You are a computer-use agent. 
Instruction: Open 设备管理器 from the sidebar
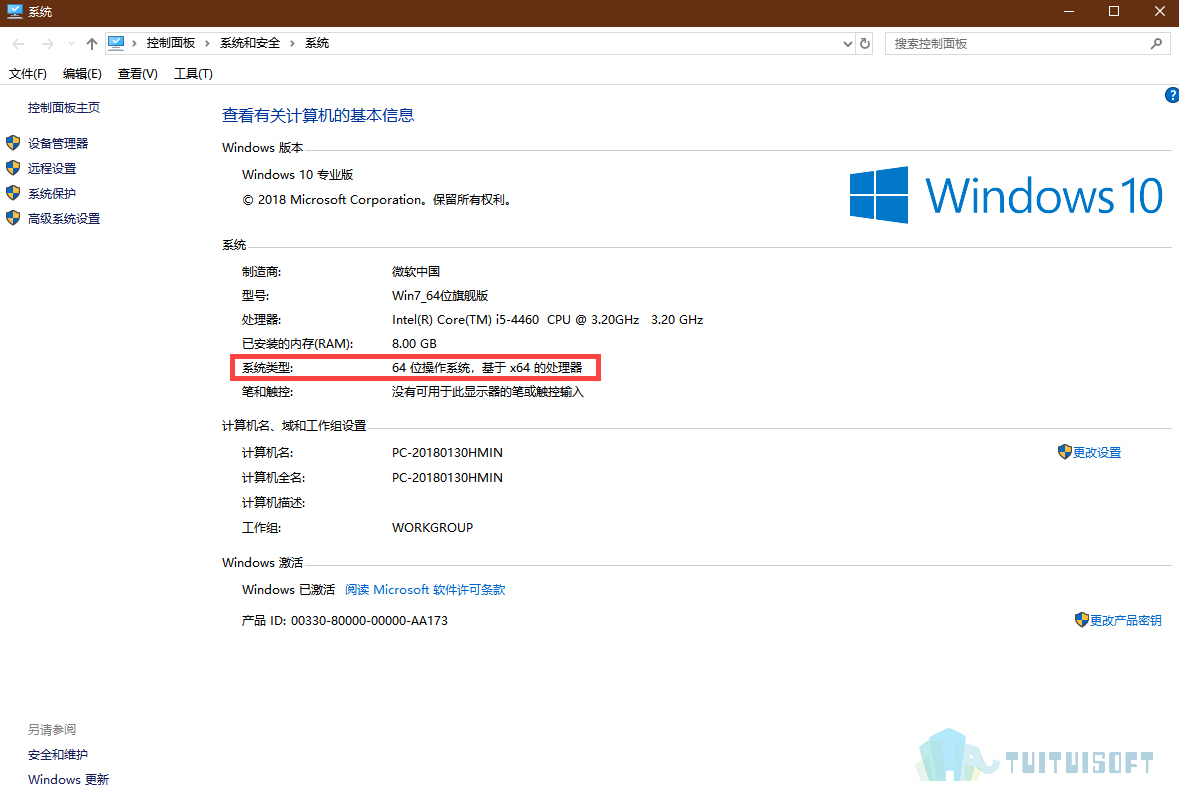[x=58, y=144]
